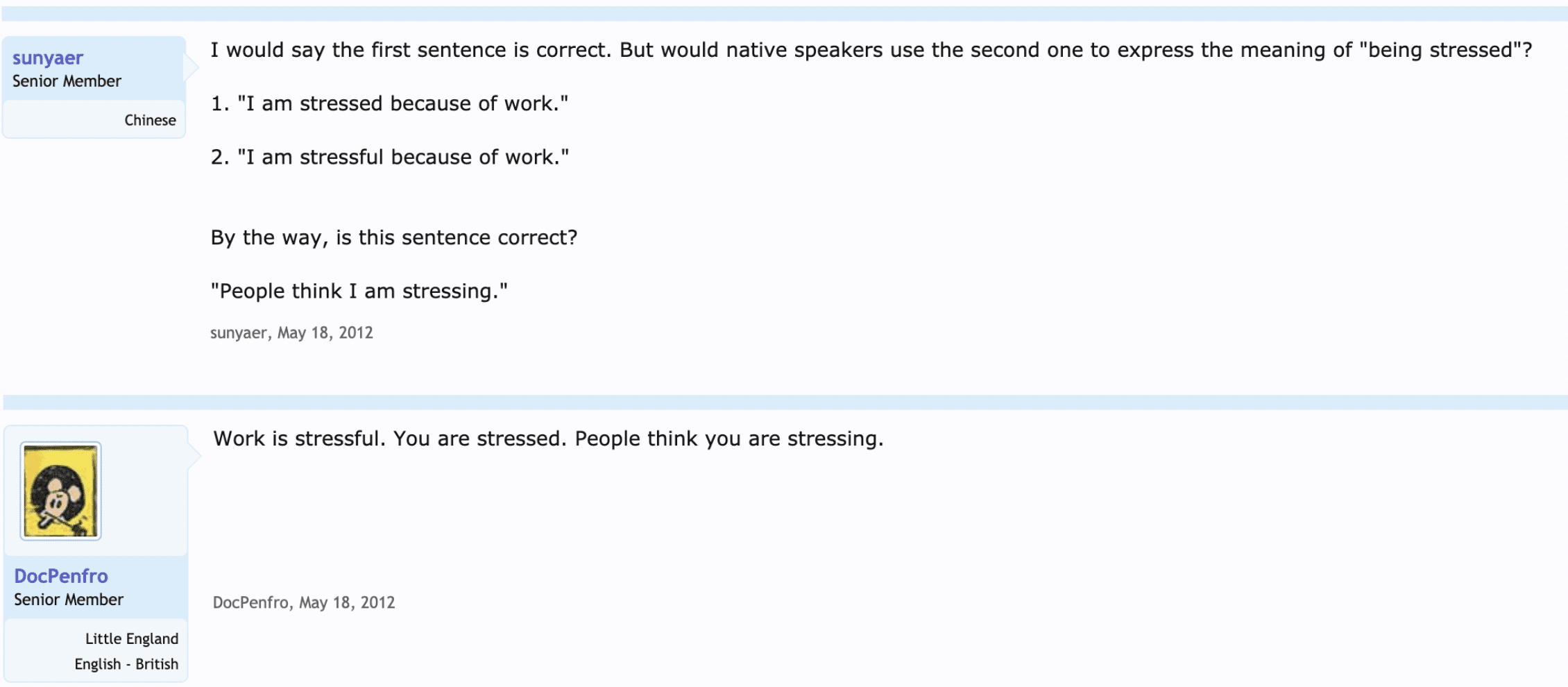Click 'Little England' location text
Viewport: 1568px width, 687px height.
point(132,638)
